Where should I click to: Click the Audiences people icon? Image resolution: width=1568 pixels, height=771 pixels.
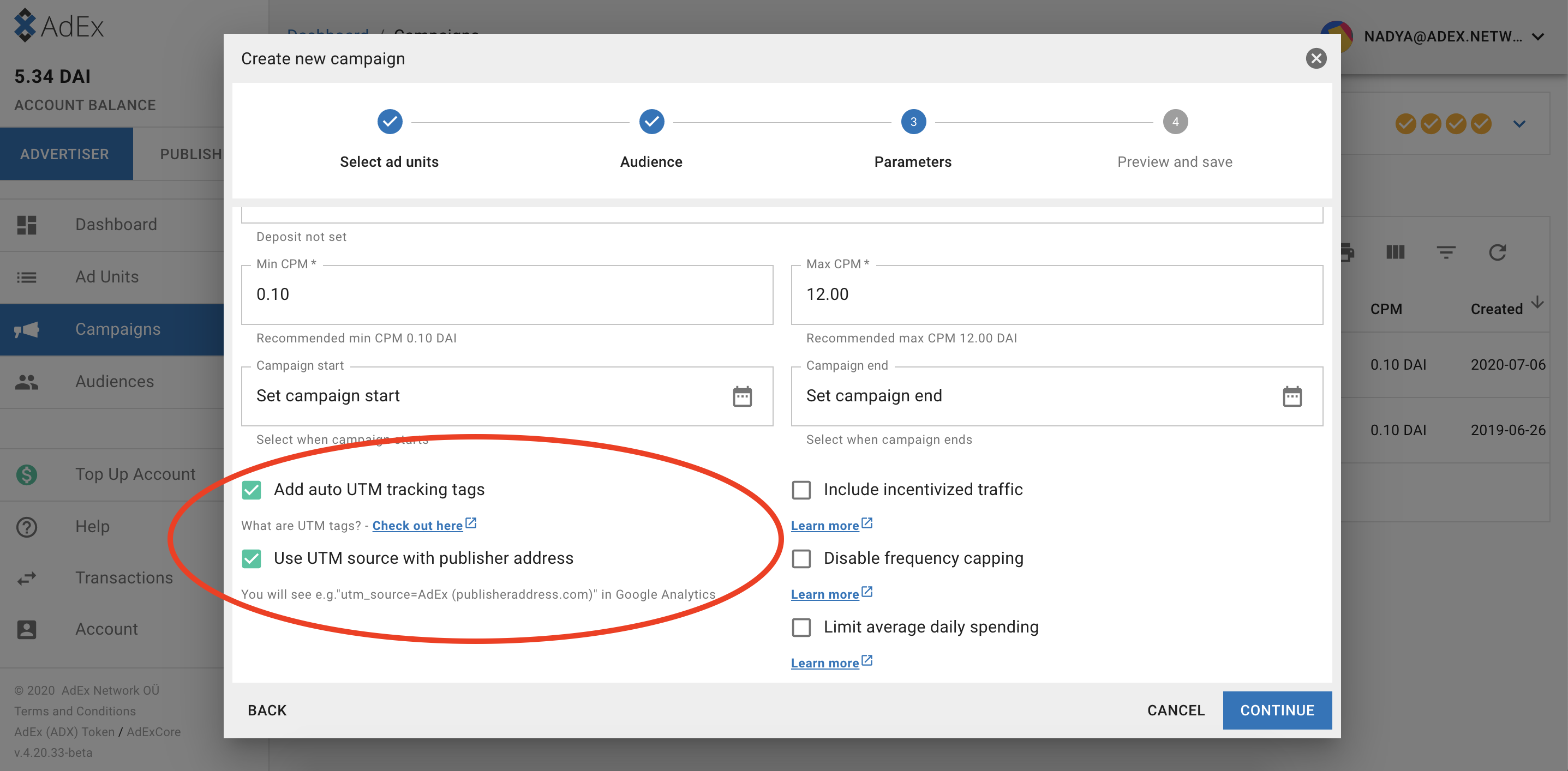[x=27, y=382]
